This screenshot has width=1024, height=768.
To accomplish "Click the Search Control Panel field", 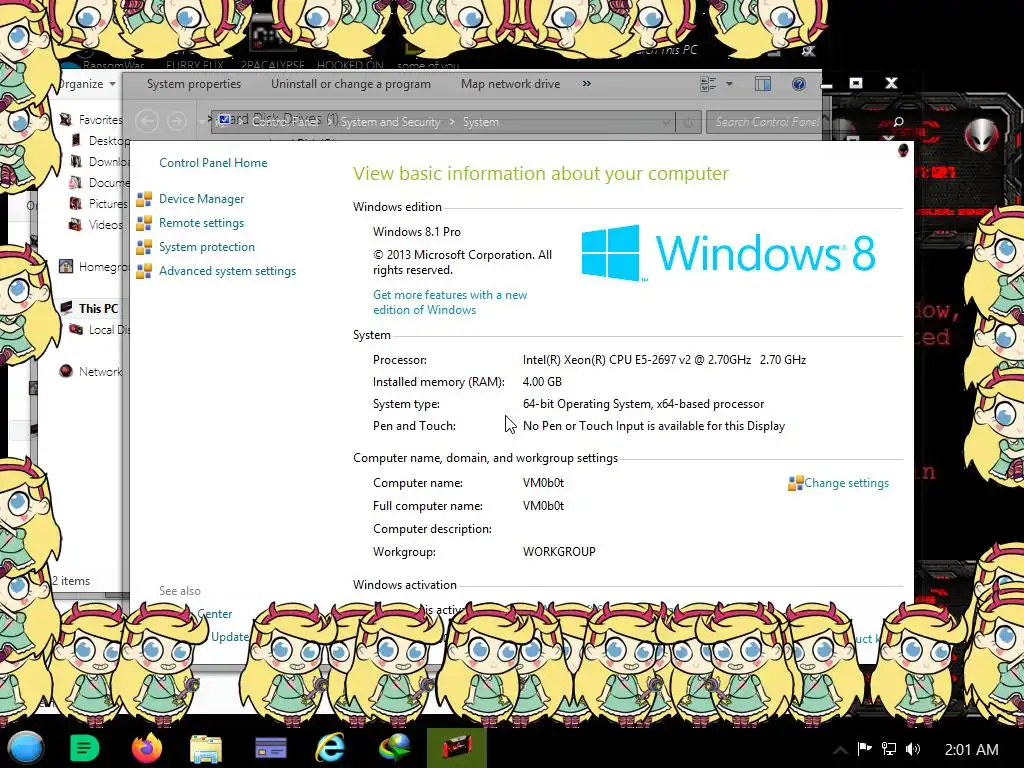I will (x=767, y=122).
